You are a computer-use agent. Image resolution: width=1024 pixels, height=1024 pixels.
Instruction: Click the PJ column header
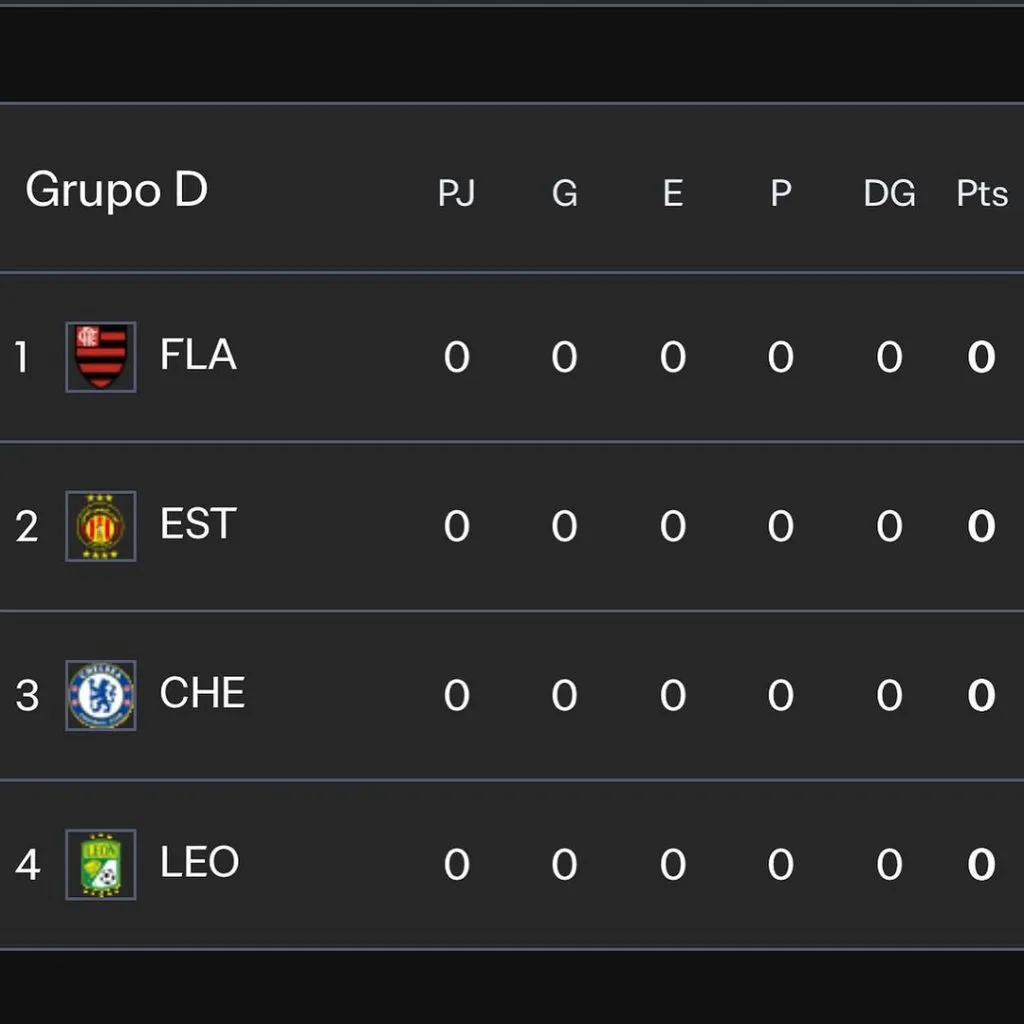[456, 193]
